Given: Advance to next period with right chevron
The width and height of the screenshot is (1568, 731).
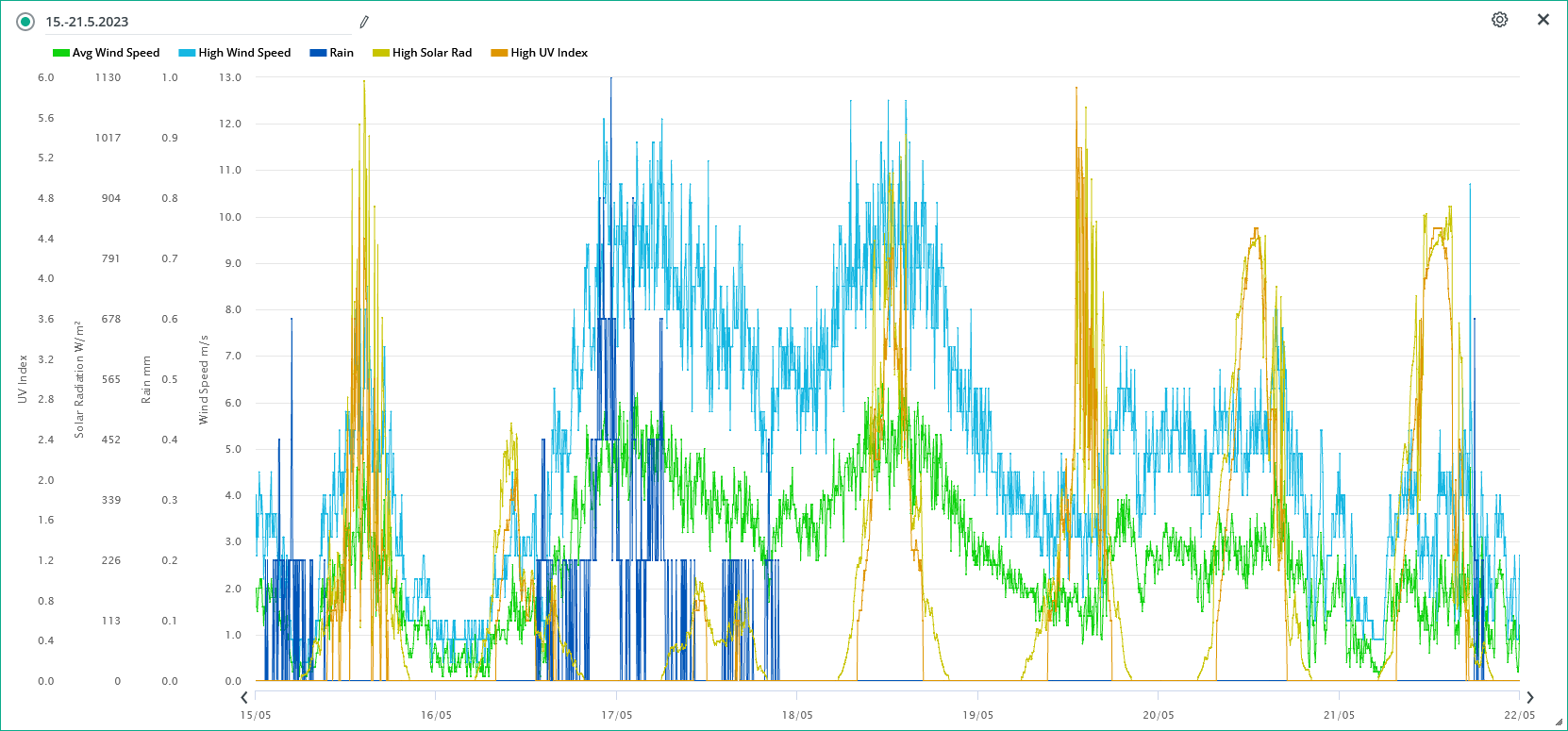Looking at the screenshot, I should click(x=1529, y=698).
